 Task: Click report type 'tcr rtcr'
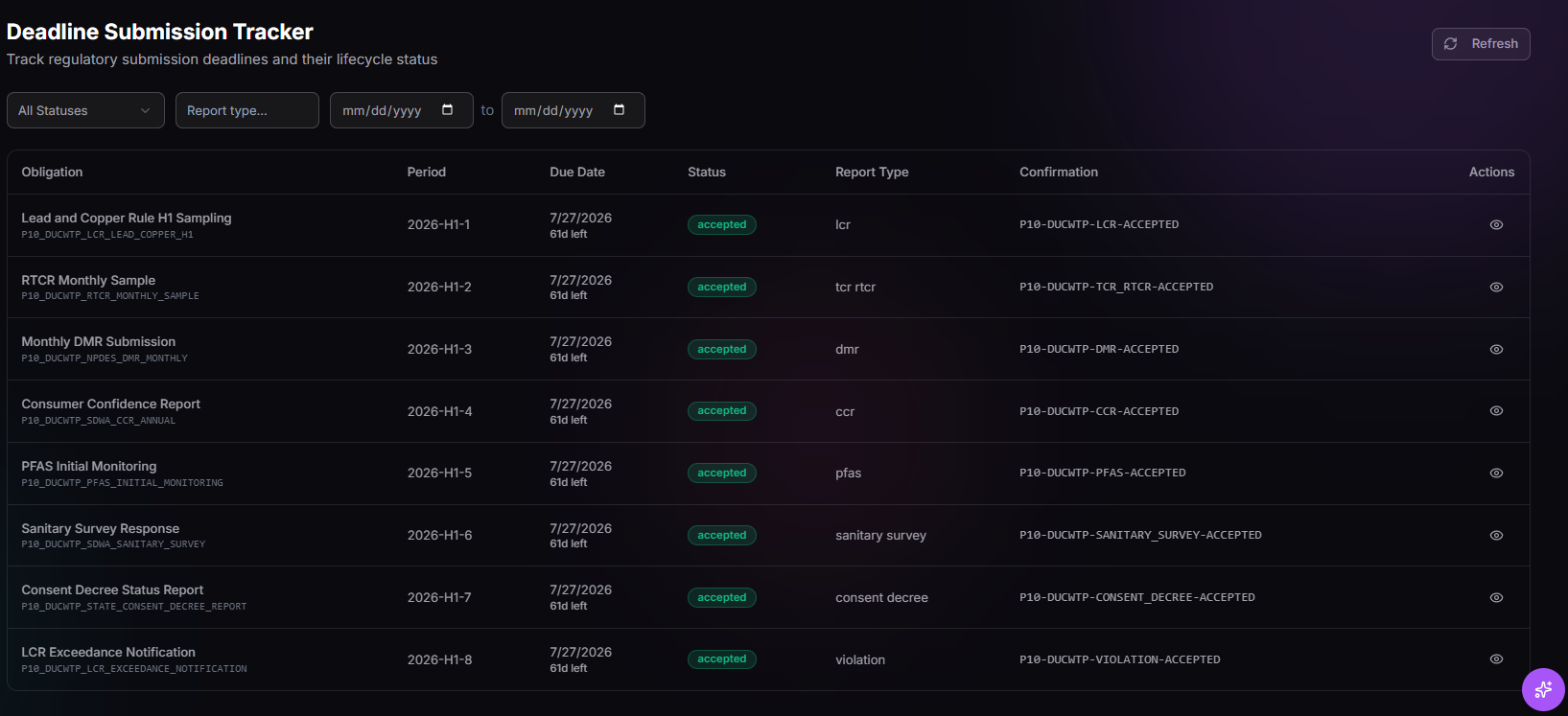point(855,288)
